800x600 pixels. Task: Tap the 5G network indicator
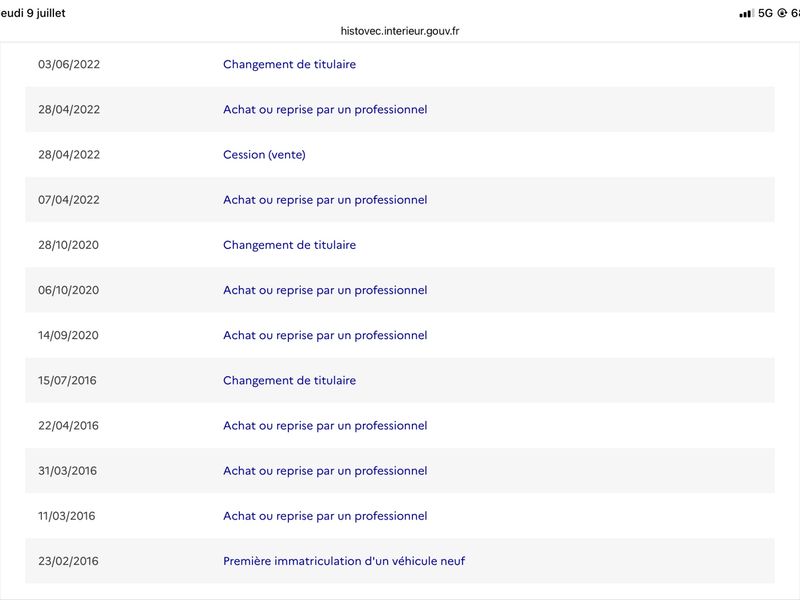point(765,13)
